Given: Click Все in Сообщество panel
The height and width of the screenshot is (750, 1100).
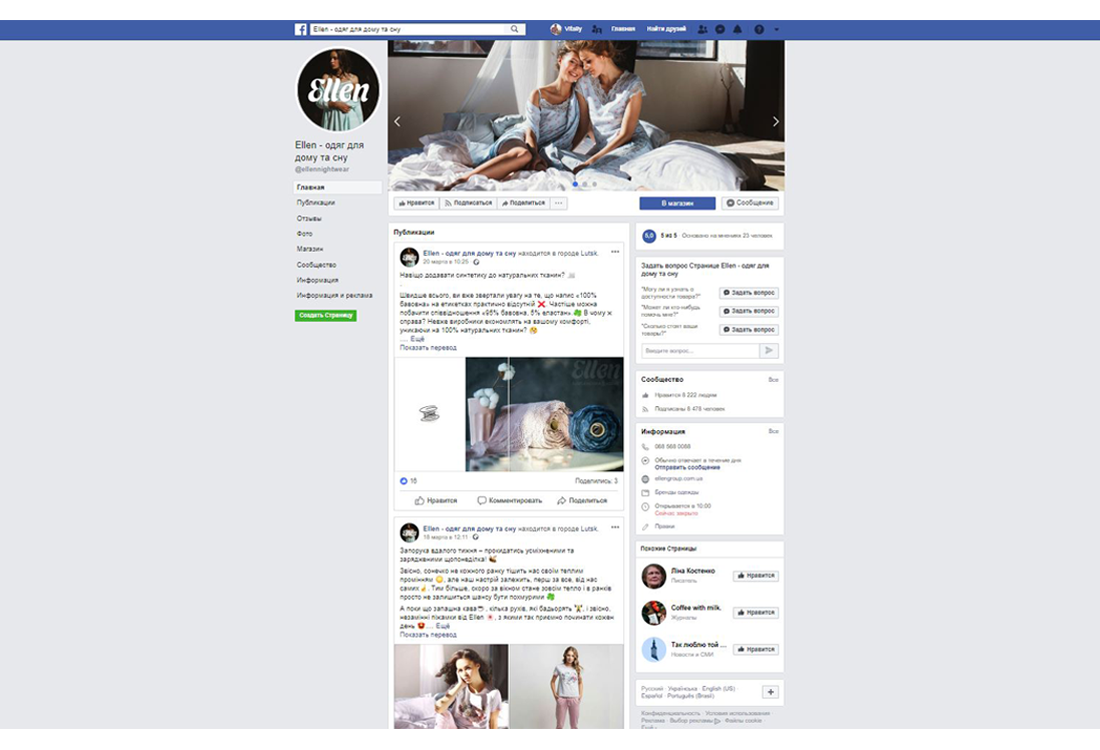Looking at the screenshot, I should (773, 380).
